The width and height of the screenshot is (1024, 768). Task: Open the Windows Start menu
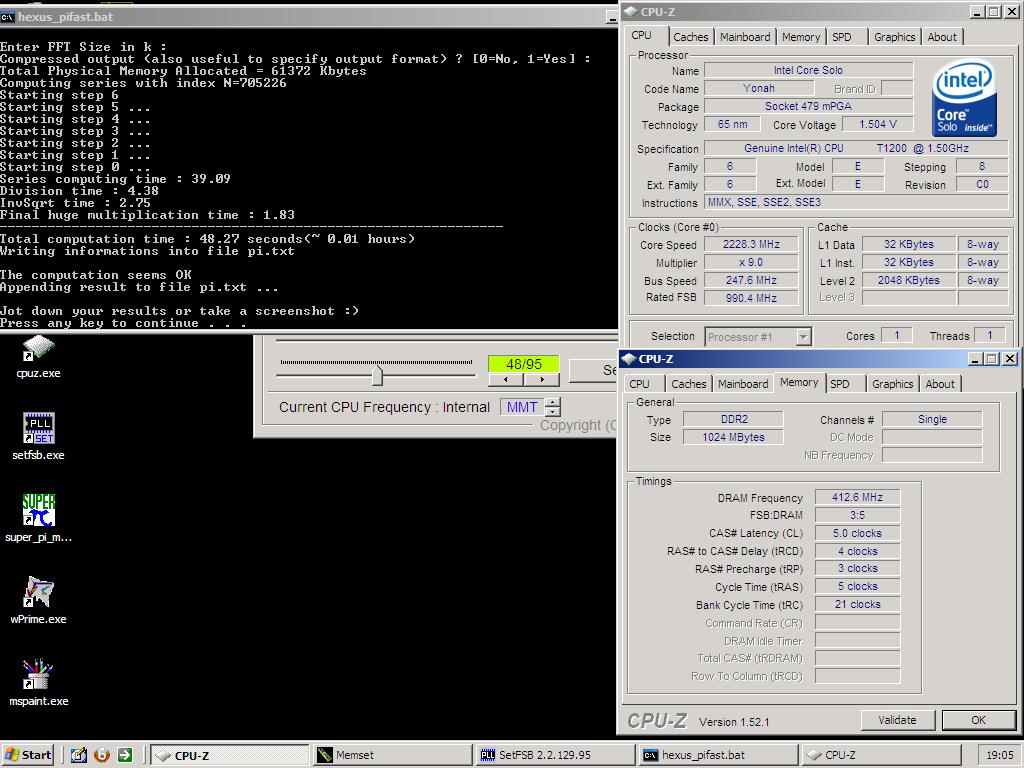[27, 755]
